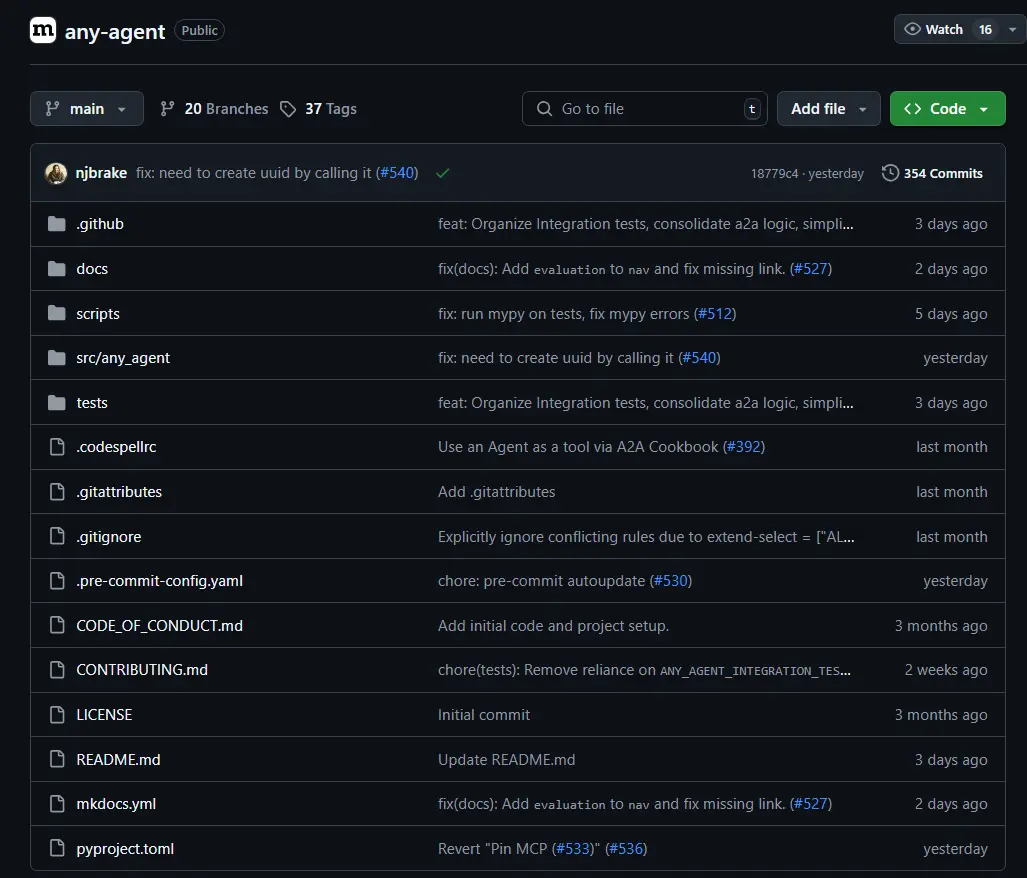Click the tags icon beside 37 Tags
This screenshot has height=878, width=1027.
[x=288, y=109]
